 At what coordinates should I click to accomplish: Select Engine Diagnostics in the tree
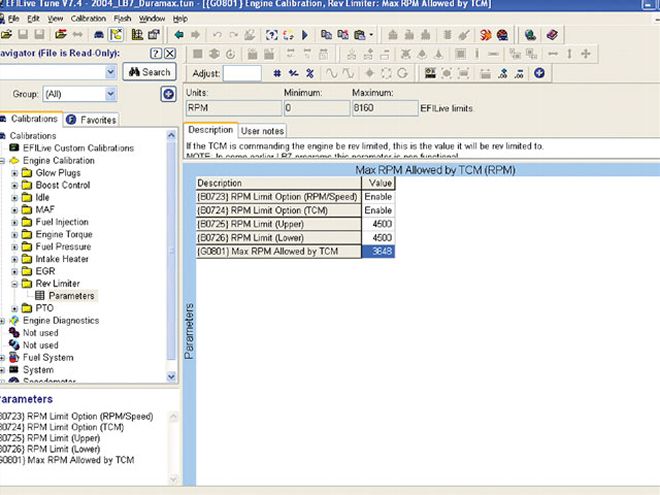[61, 321]
